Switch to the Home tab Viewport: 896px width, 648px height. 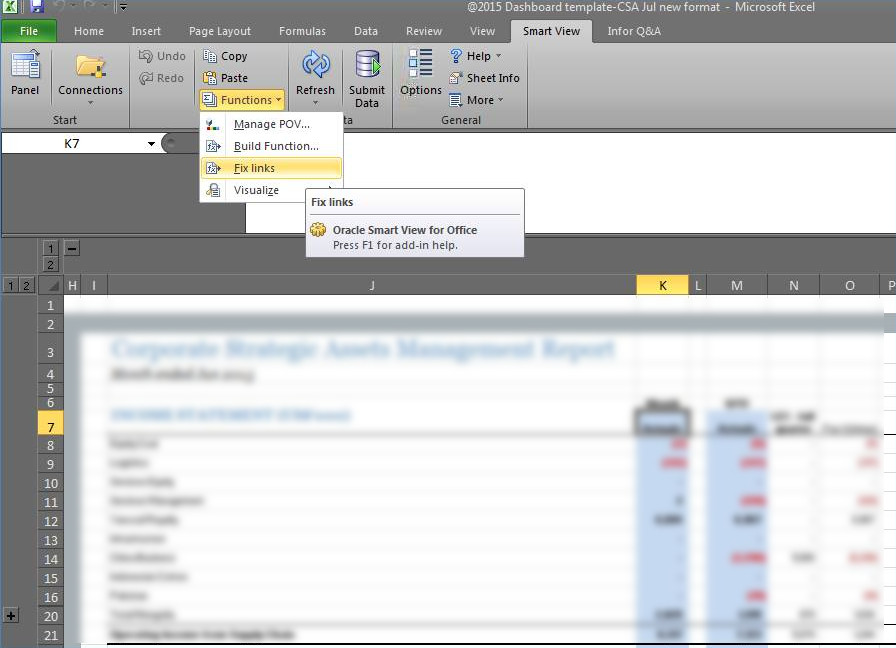pyautogui.click(x=89, y=31)
